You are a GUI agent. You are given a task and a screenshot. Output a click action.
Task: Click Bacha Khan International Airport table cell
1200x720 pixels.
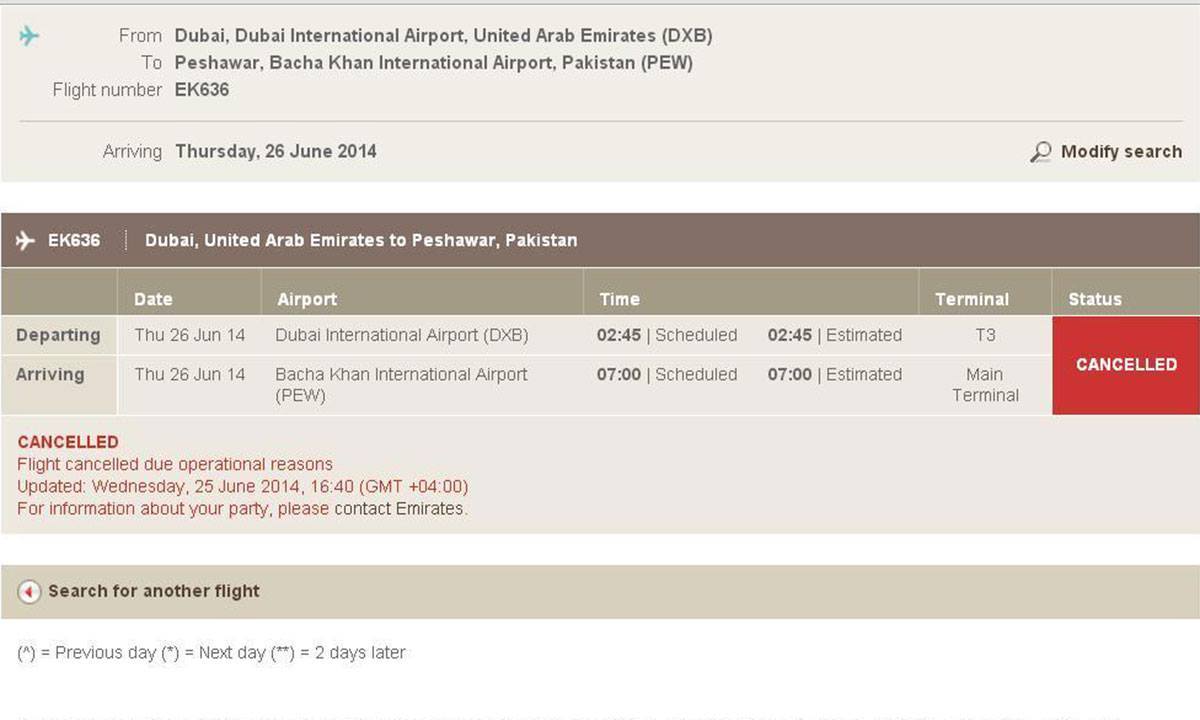pos(401,384)
